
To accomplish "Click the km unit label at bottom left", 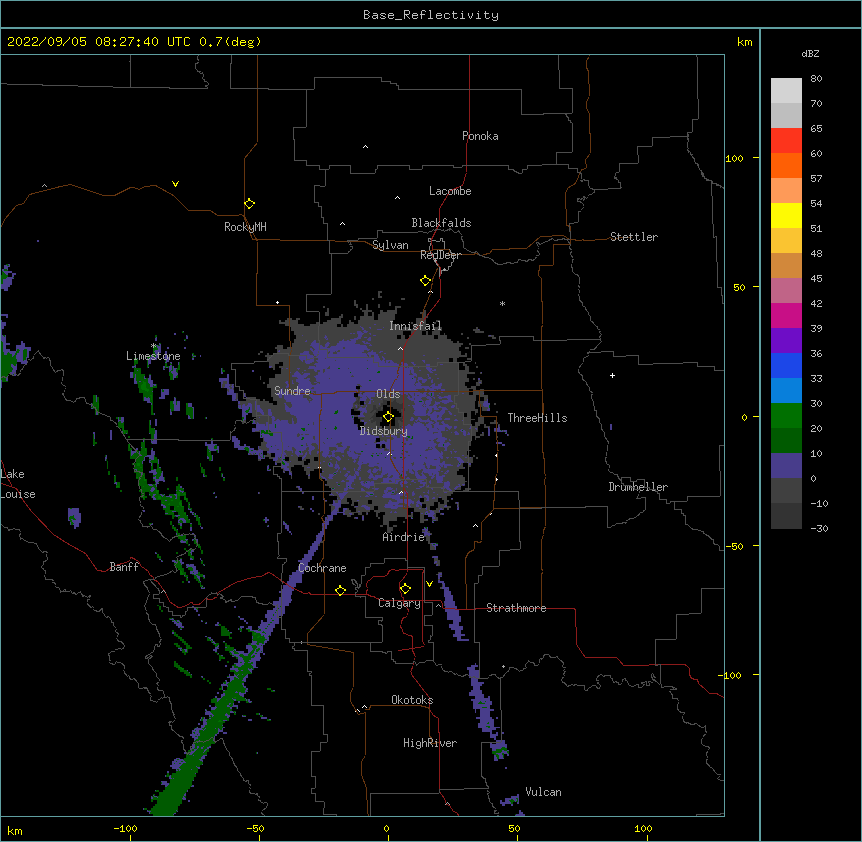I will pos(14,831).
